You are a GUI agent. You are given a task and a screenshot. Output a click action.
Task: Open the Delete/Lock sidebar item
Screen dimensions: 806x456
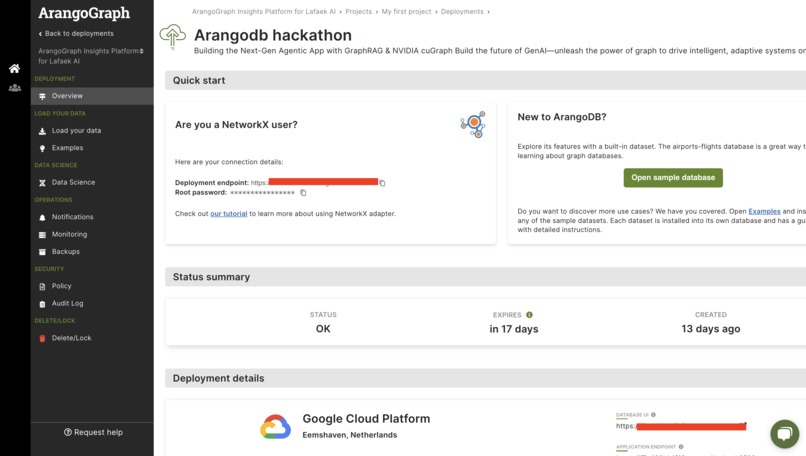pyautogui.click(x=71, y=338)
